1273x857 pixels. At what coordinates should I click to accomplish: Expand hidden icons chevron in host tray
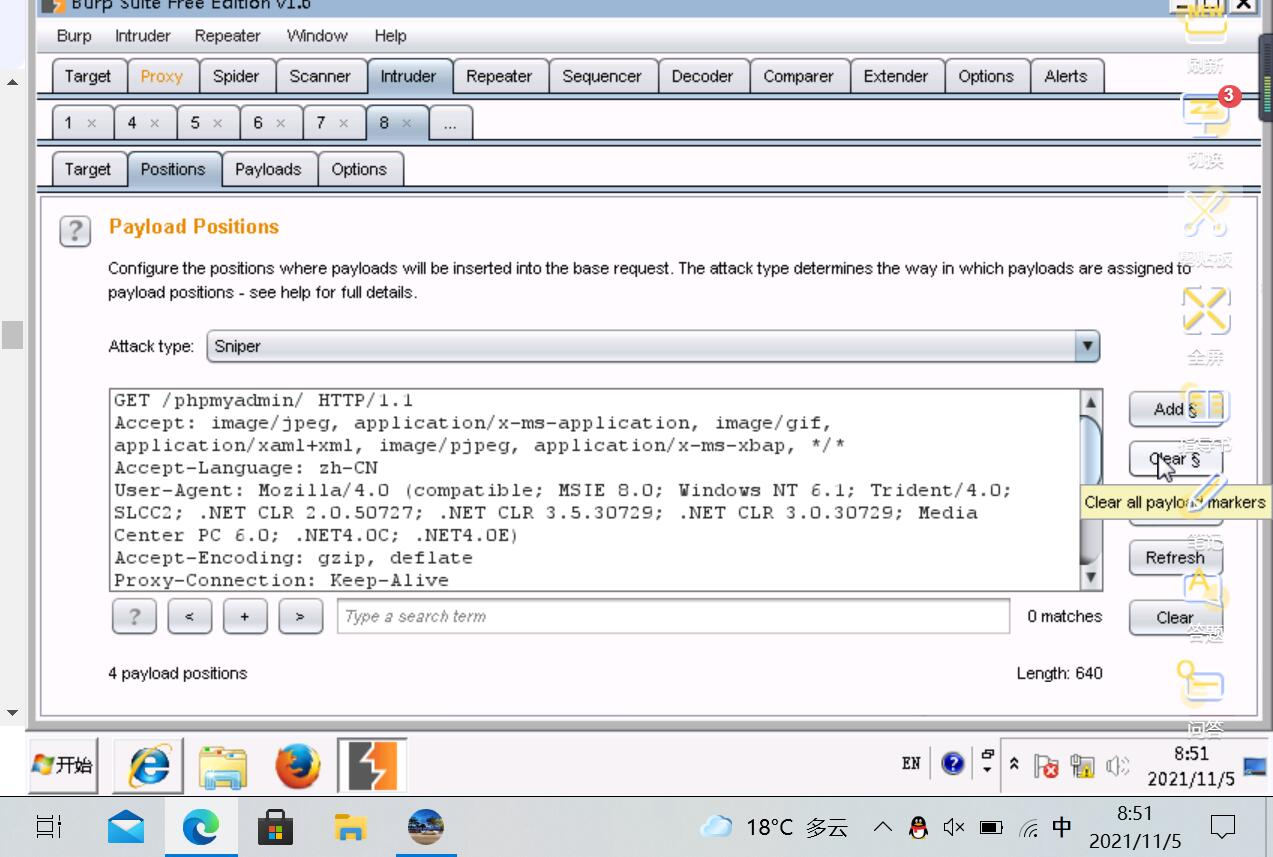click(x=883, y=827)
